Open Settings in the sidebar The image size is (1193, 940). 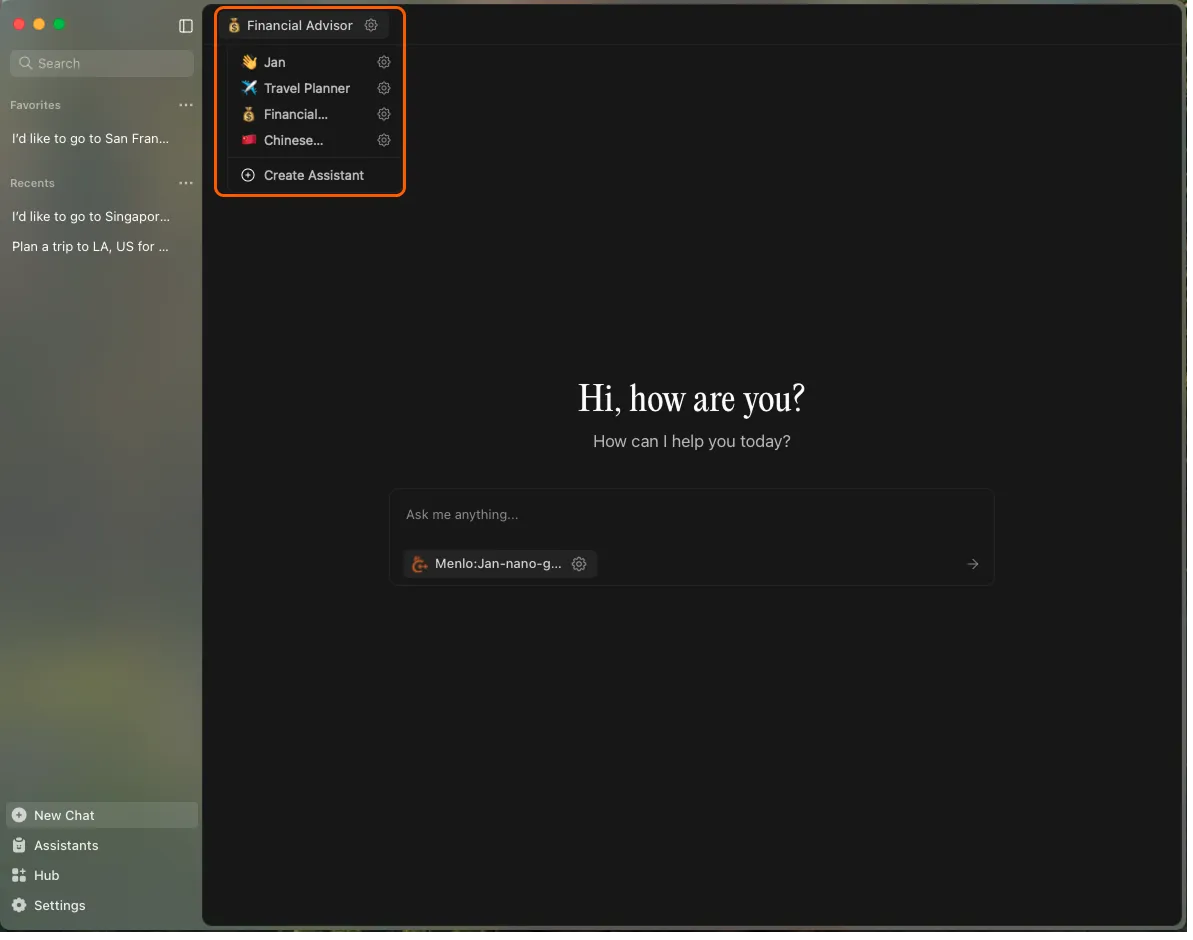(59, 905)
